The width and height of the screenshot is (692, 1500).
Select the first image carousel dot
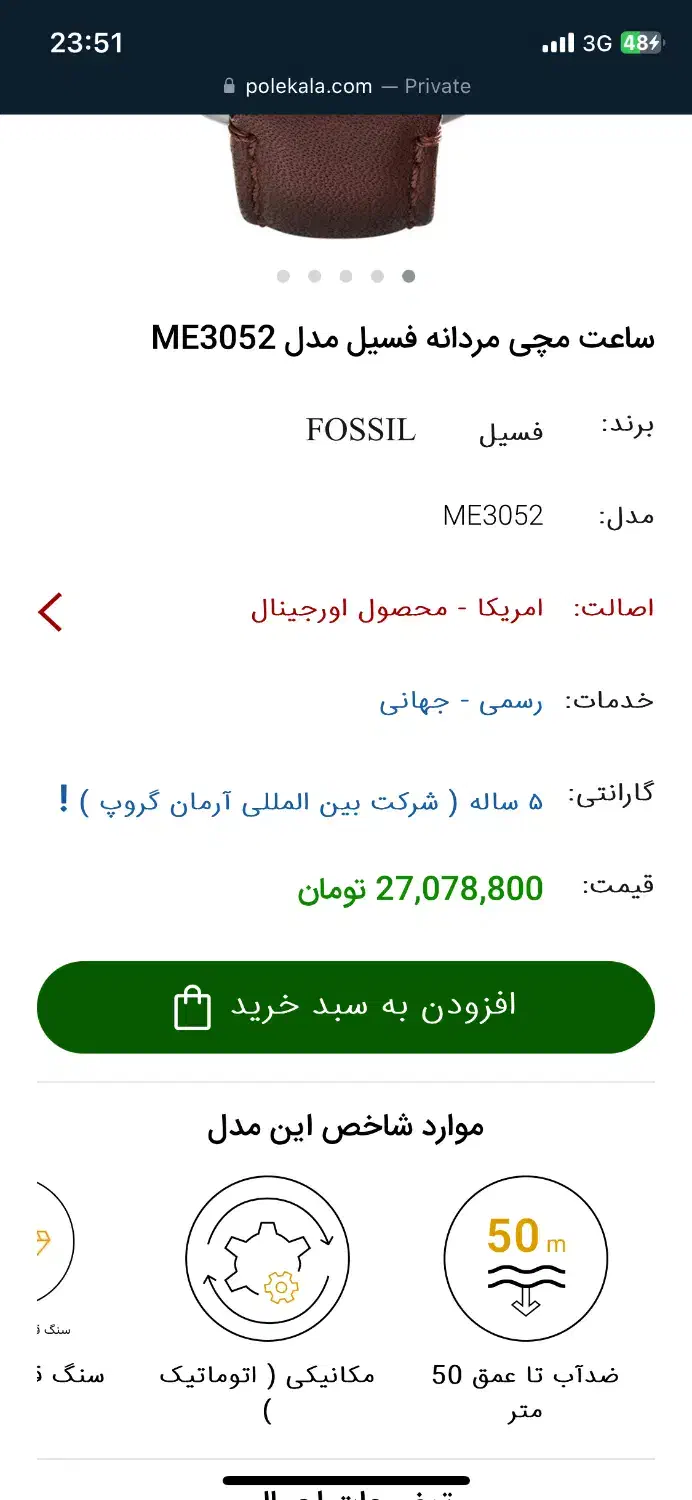[283, 276]
